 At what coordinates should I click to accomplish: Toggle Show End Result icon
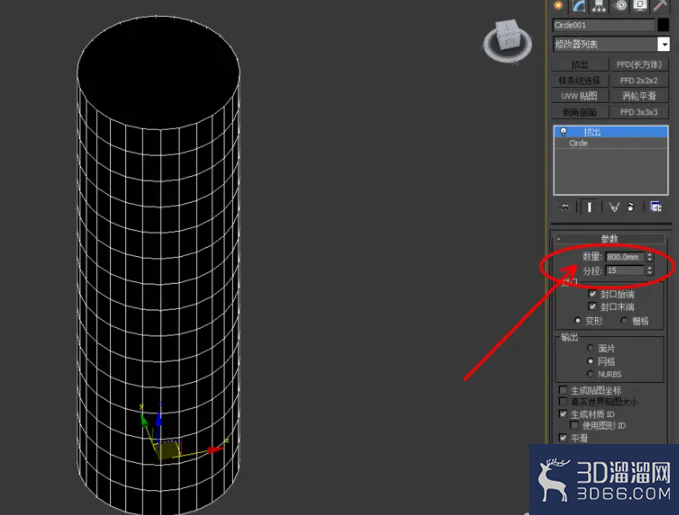point(589,207)
